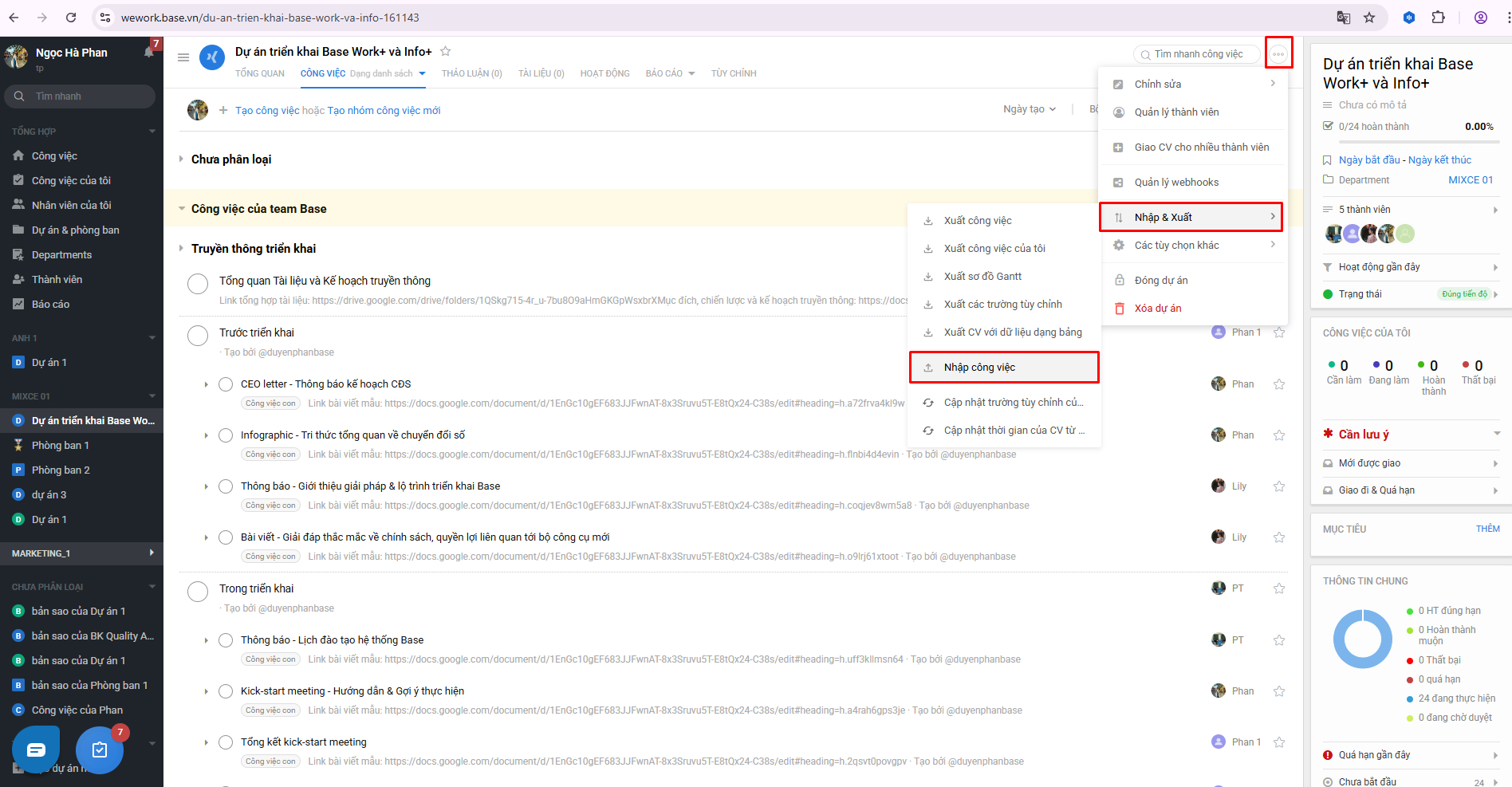The height and width of the screenshot is (787, 1512).
Task: Focus the sidebar 'Tìm nhanh' search field
Action: pos(80,96)
